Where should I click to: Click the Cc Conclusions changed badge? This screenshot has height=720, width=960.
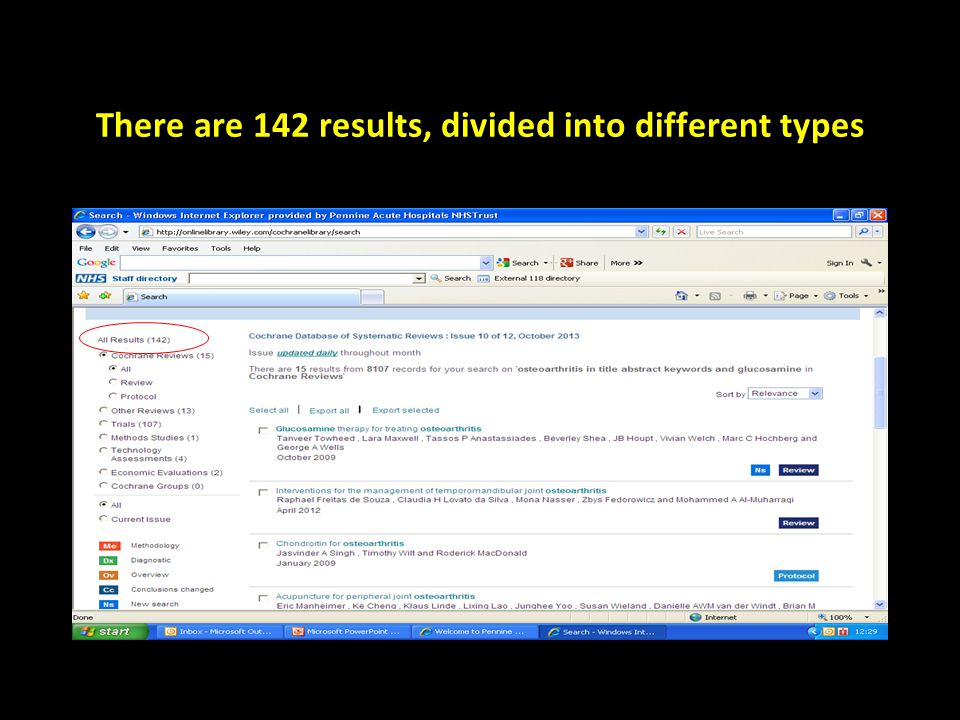coord(109,590)
